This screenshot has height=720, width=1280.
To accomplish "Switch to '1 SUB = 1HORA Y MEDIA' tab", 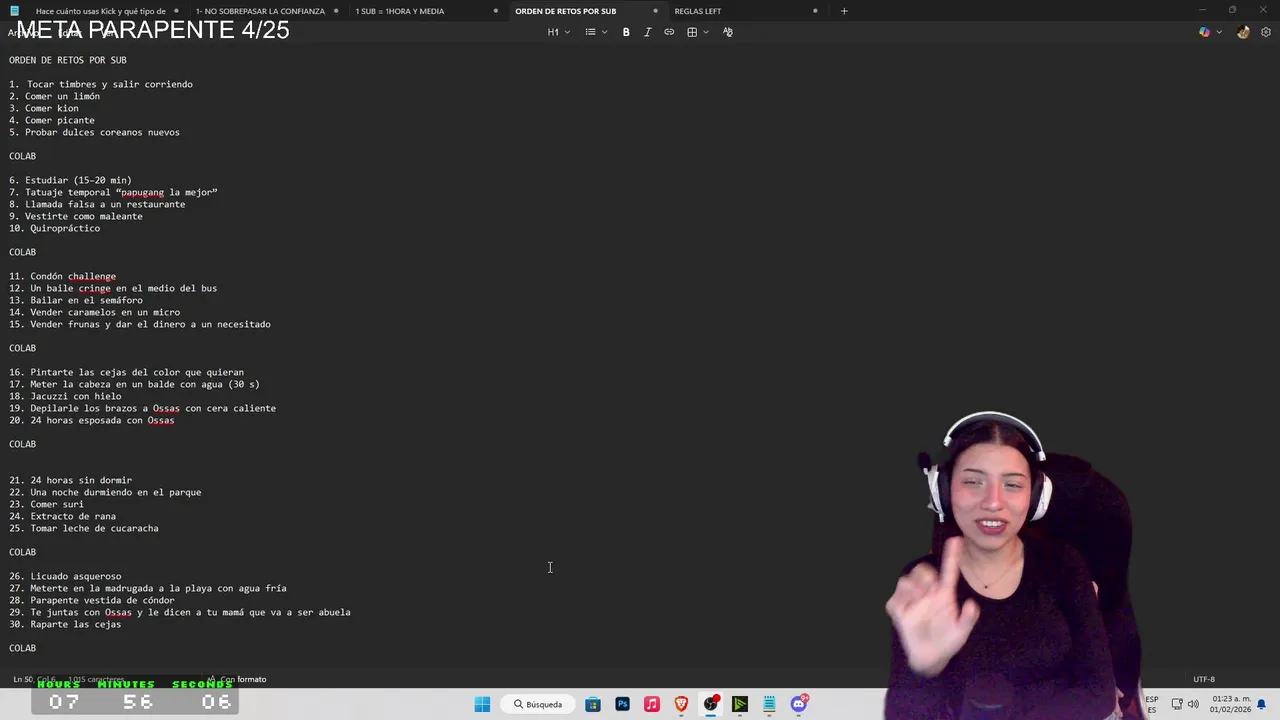I will click(400, 11).
